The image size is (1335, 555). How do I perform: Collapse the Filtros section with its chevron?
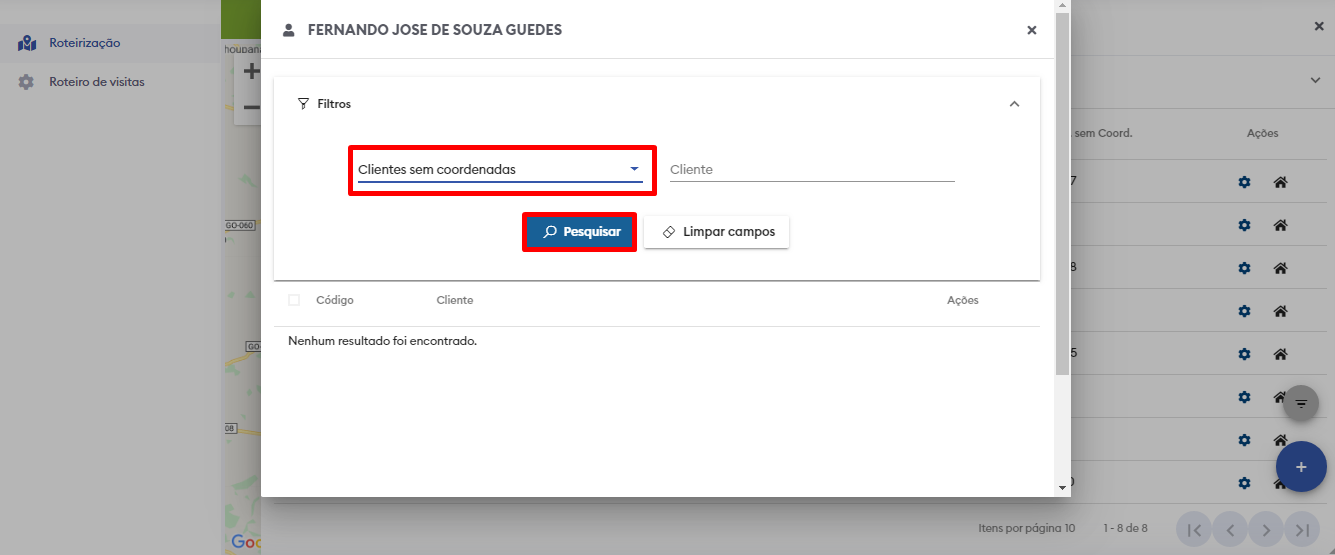(1014, 104)
